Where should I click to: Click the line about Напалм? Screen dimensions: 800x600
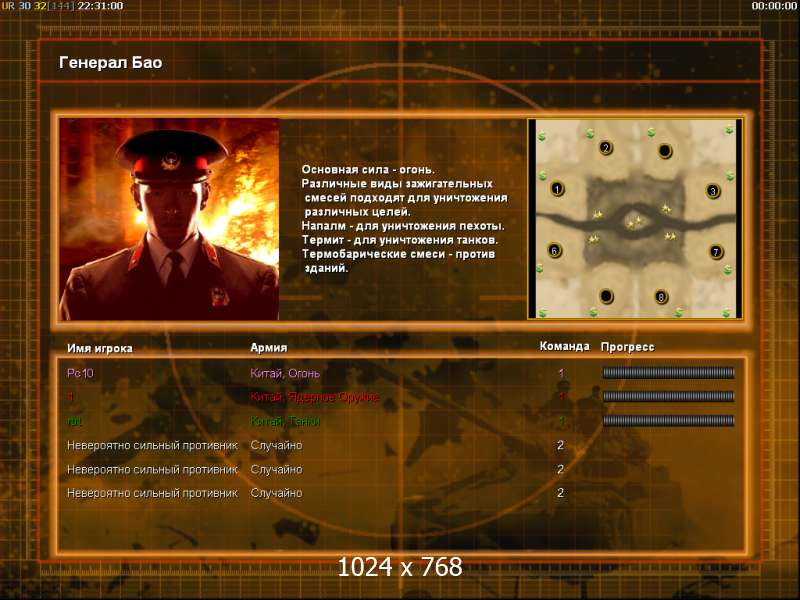(403, 226)
